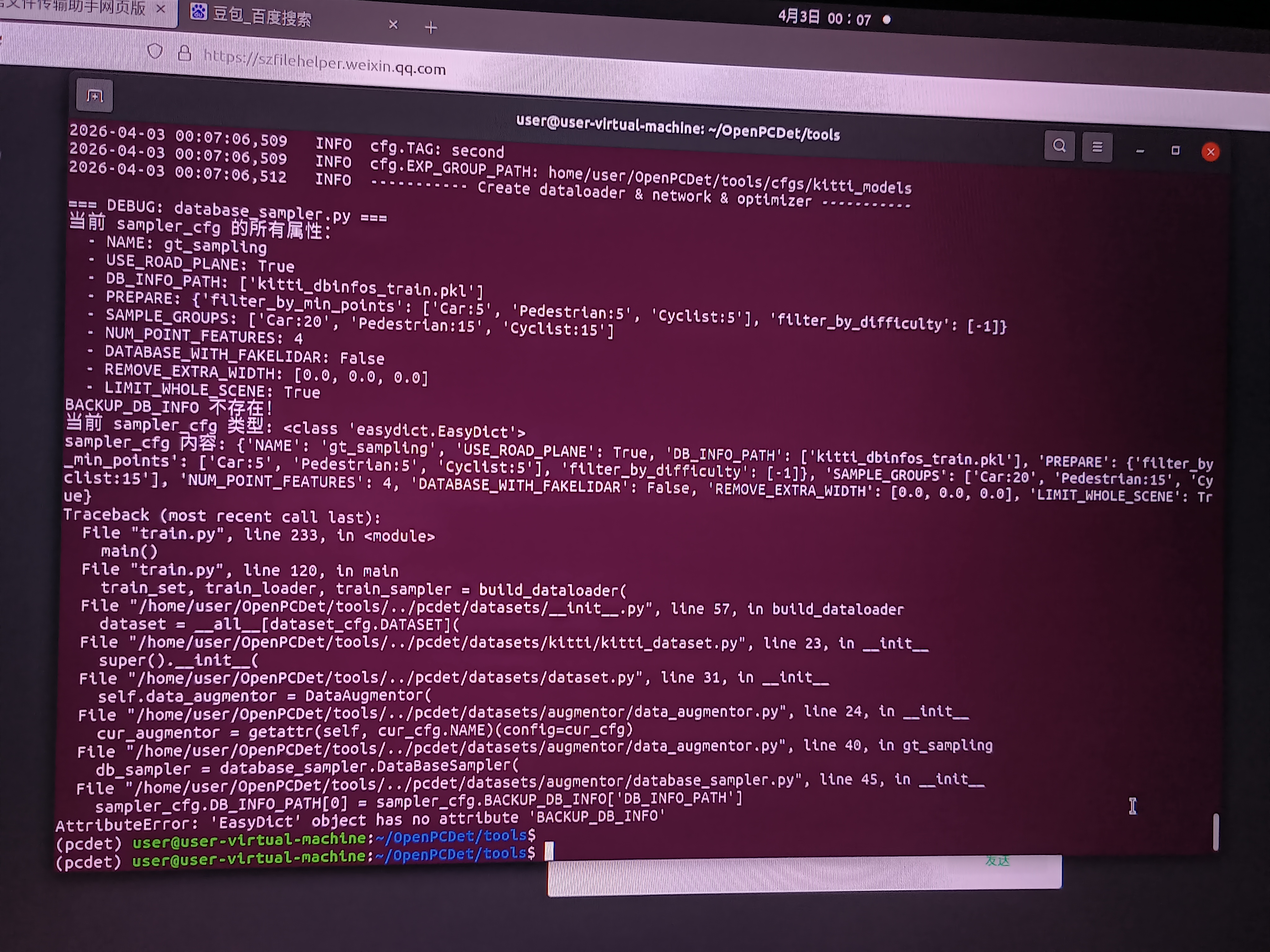Click the terminal vertical scrollbar

coord(1215,831)
